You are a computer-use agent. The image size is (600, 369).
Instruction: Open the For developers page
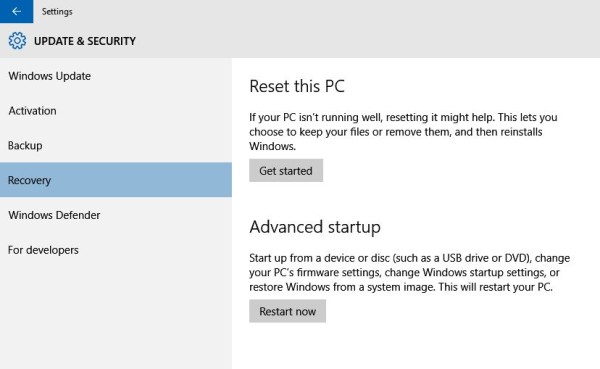116,250
